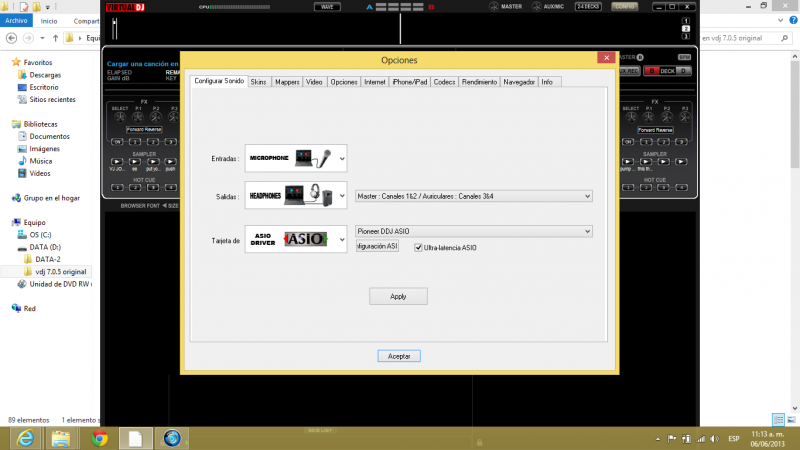This screenshot has height=450, width=800.
Task: Open Archivo menu in File Explorer
Action: [x=16, y=21]
